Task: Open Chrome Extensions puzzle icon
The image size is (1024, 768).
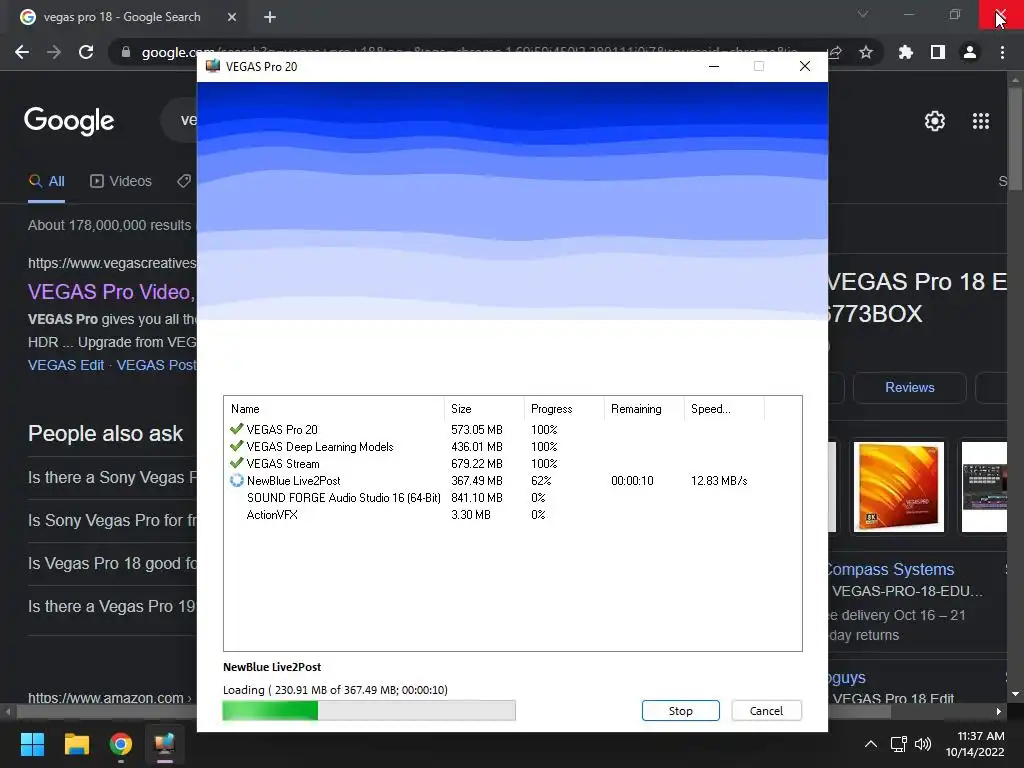Action: coord(906,52)
